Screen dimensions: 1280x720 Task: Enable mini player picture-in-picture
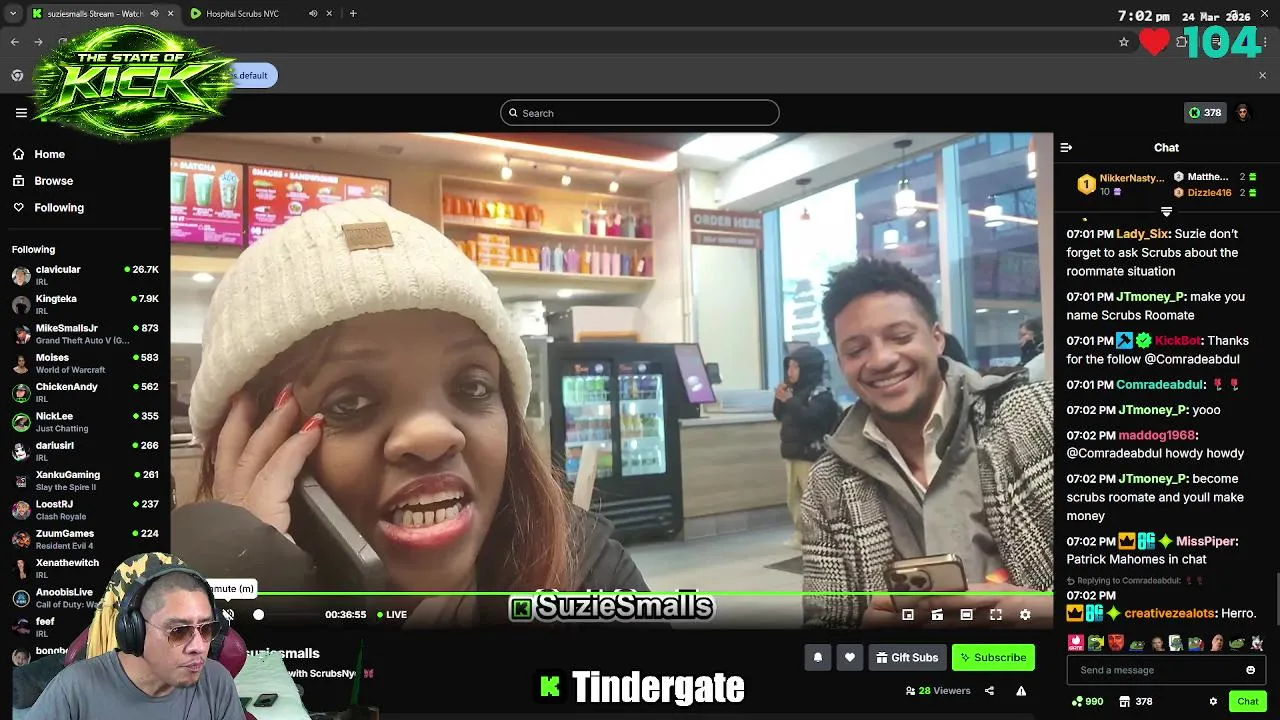coord(908,614)
